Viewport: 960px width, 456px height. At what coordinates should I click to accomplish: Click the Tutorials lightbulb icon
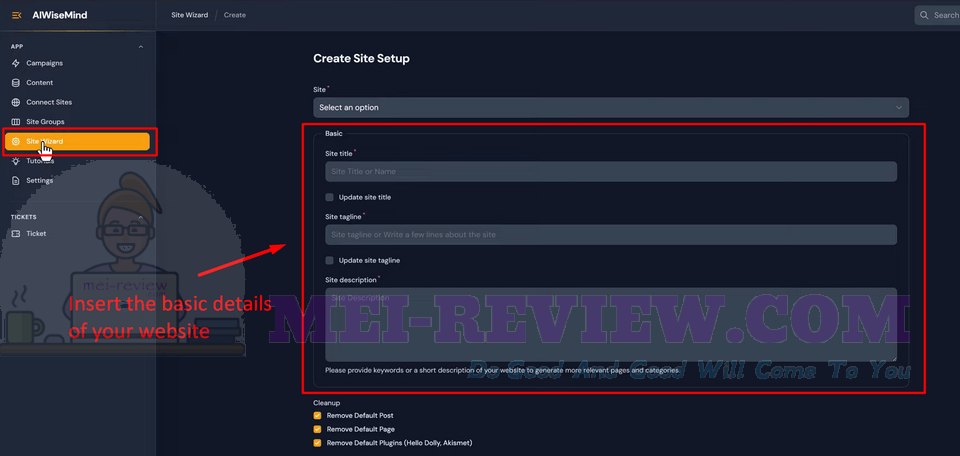click(16, 161)
